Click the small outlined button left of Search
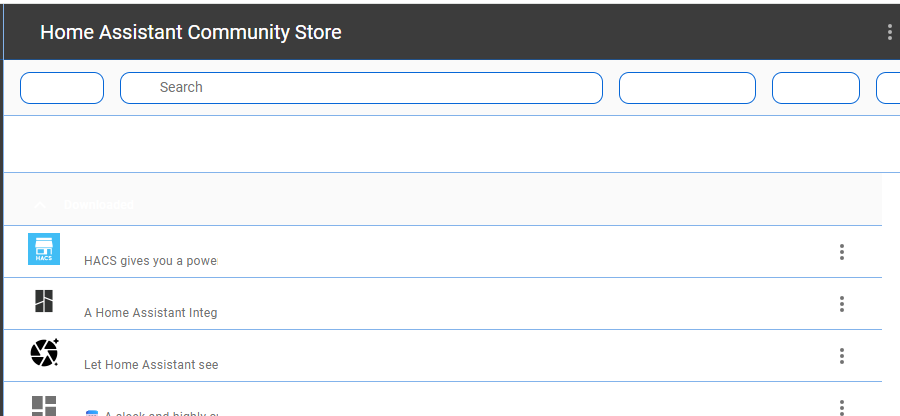This screenshot has width=900, height=416. point(62,88)
